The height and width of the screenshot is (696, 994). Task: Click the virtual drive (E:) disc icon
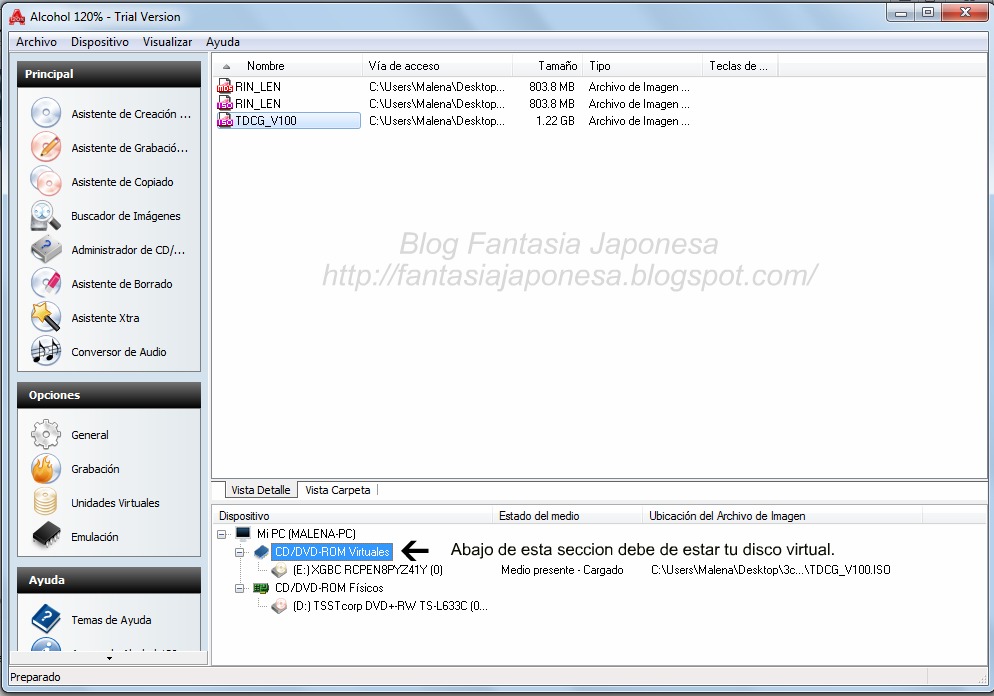279,570
